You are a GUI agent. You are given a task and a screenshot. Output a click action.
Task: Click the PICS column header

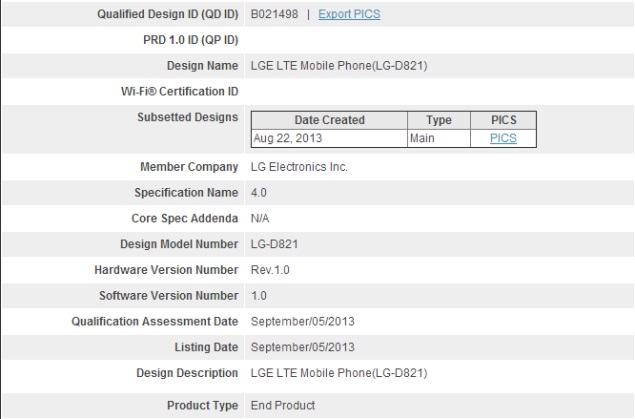(x=503, y=120)
